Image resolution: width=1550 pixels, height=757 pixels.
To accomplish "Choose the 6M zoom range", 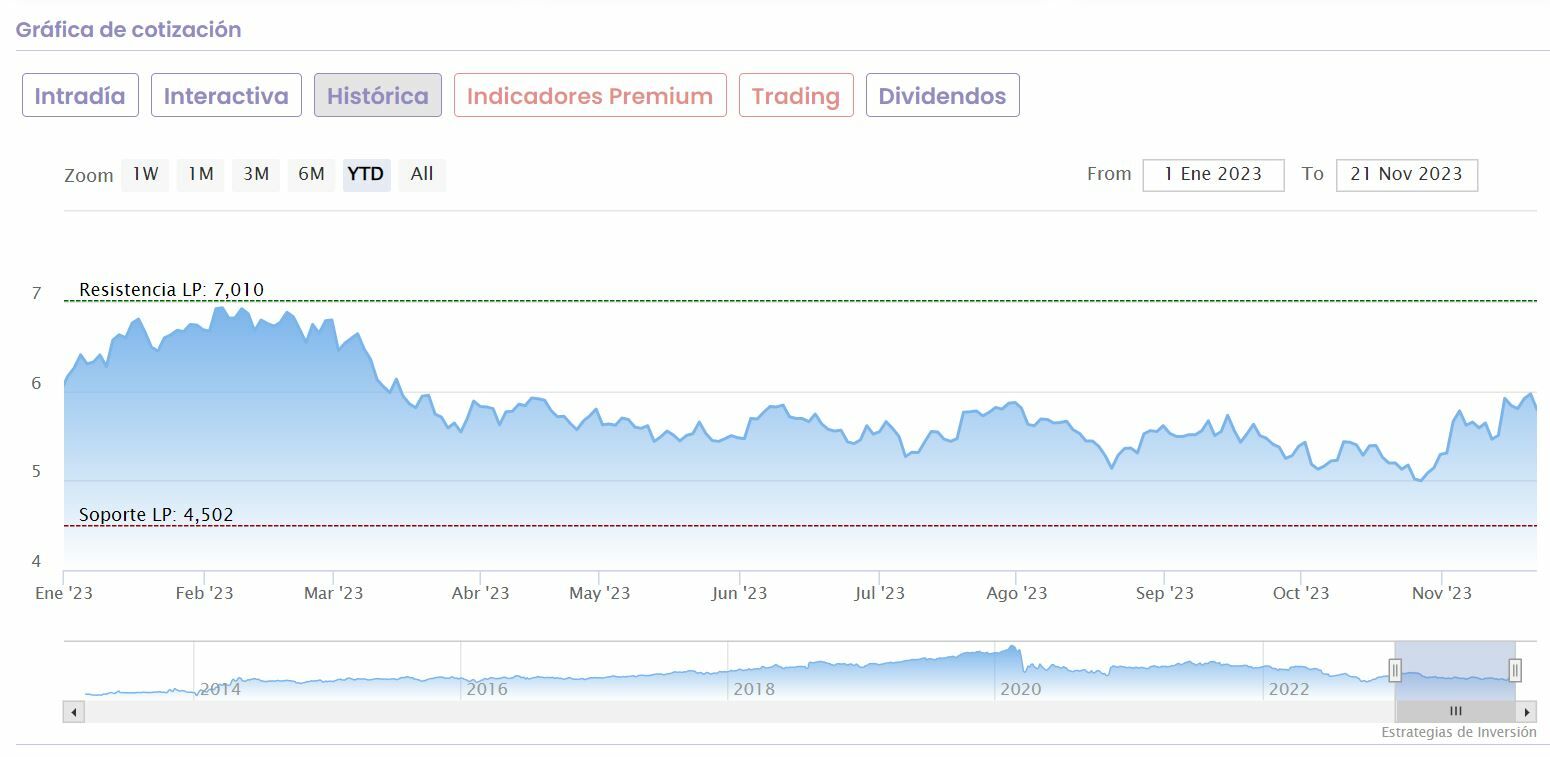I will coord(311,174).
